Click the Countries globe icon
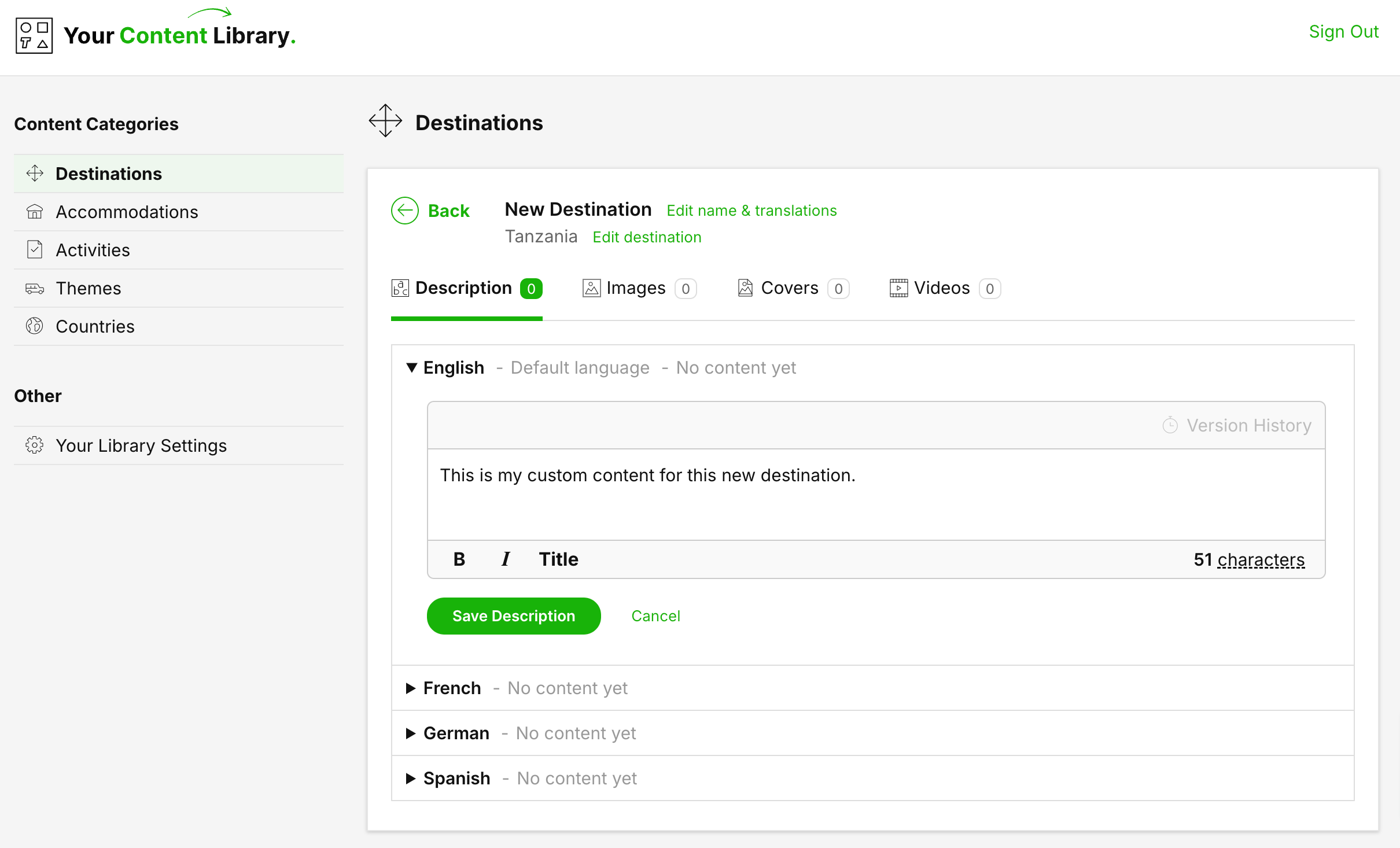This screenshot has height=848, width=1400. tap(35, 326)
